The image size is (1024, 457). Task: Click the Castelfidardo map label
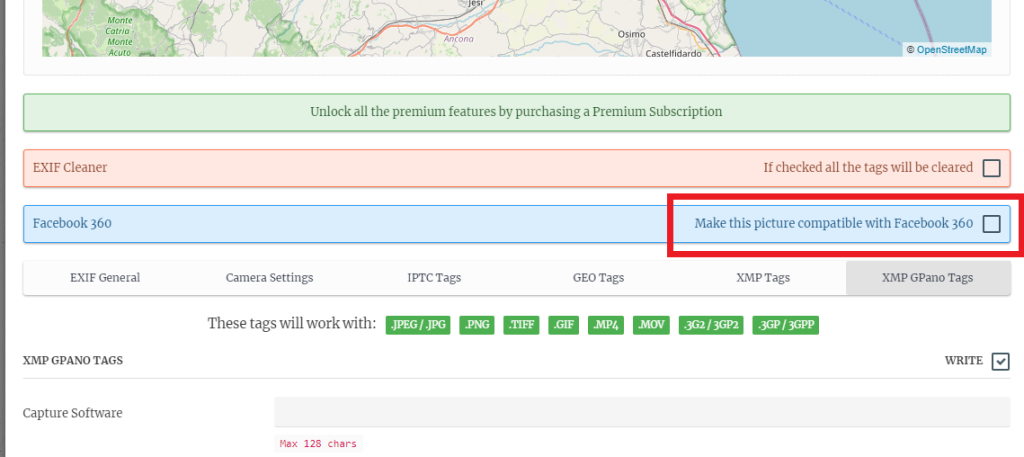673,54
